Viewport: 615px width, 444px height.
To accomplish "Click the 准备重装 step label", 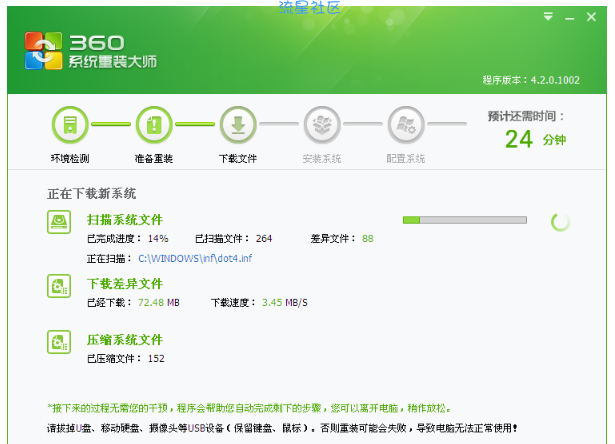I will click(x=154, y=158).
